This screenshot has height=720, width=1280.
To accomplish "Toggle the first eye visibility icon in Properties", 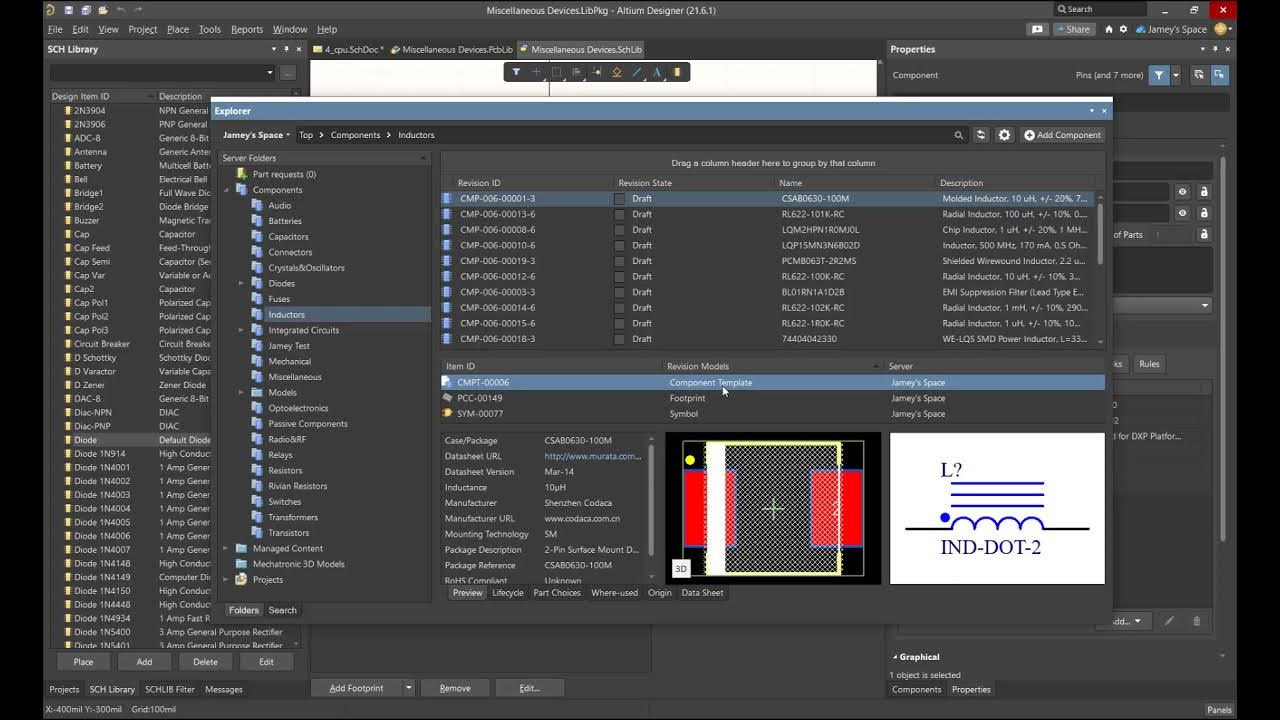I will point(1182,192).
